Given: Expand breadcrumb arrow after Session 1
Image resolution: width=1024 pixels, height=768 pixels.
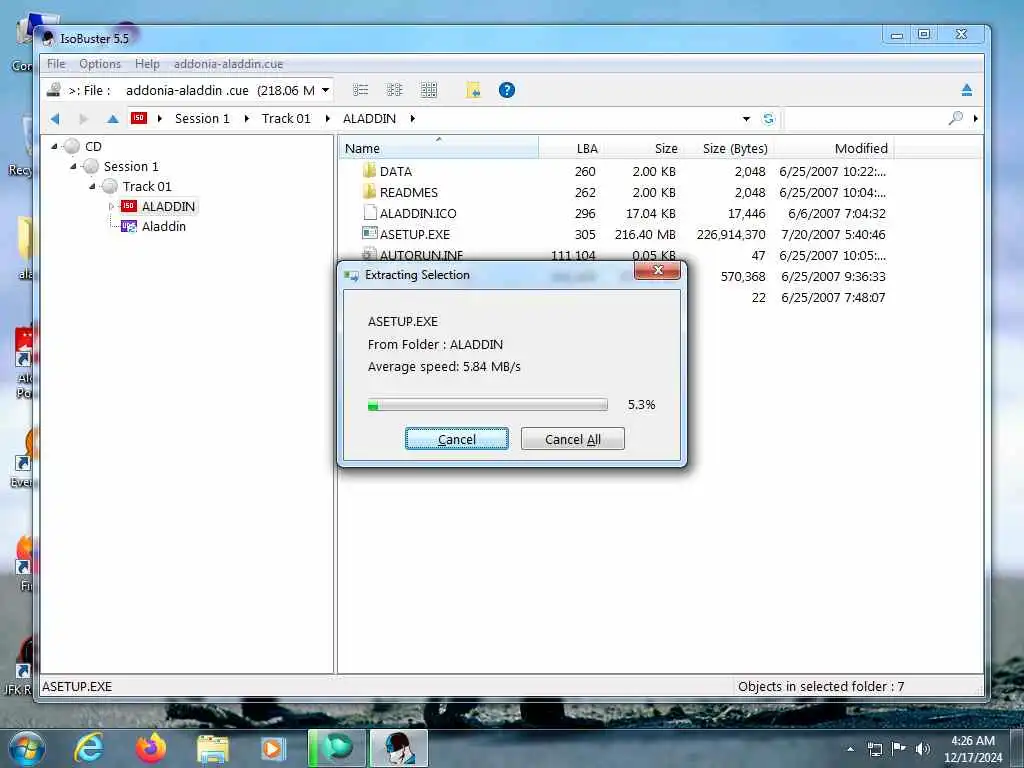Looking at the screenshot, I should click(x=246, y=118).
